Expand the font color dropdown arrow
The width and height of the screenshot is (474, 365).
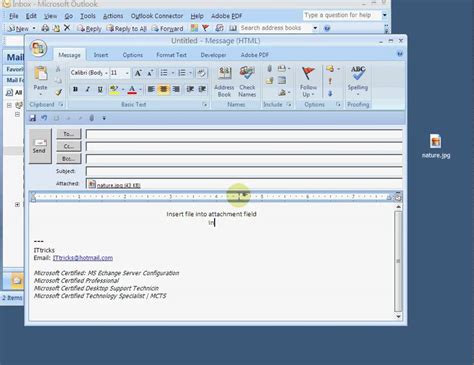(140, 89)
